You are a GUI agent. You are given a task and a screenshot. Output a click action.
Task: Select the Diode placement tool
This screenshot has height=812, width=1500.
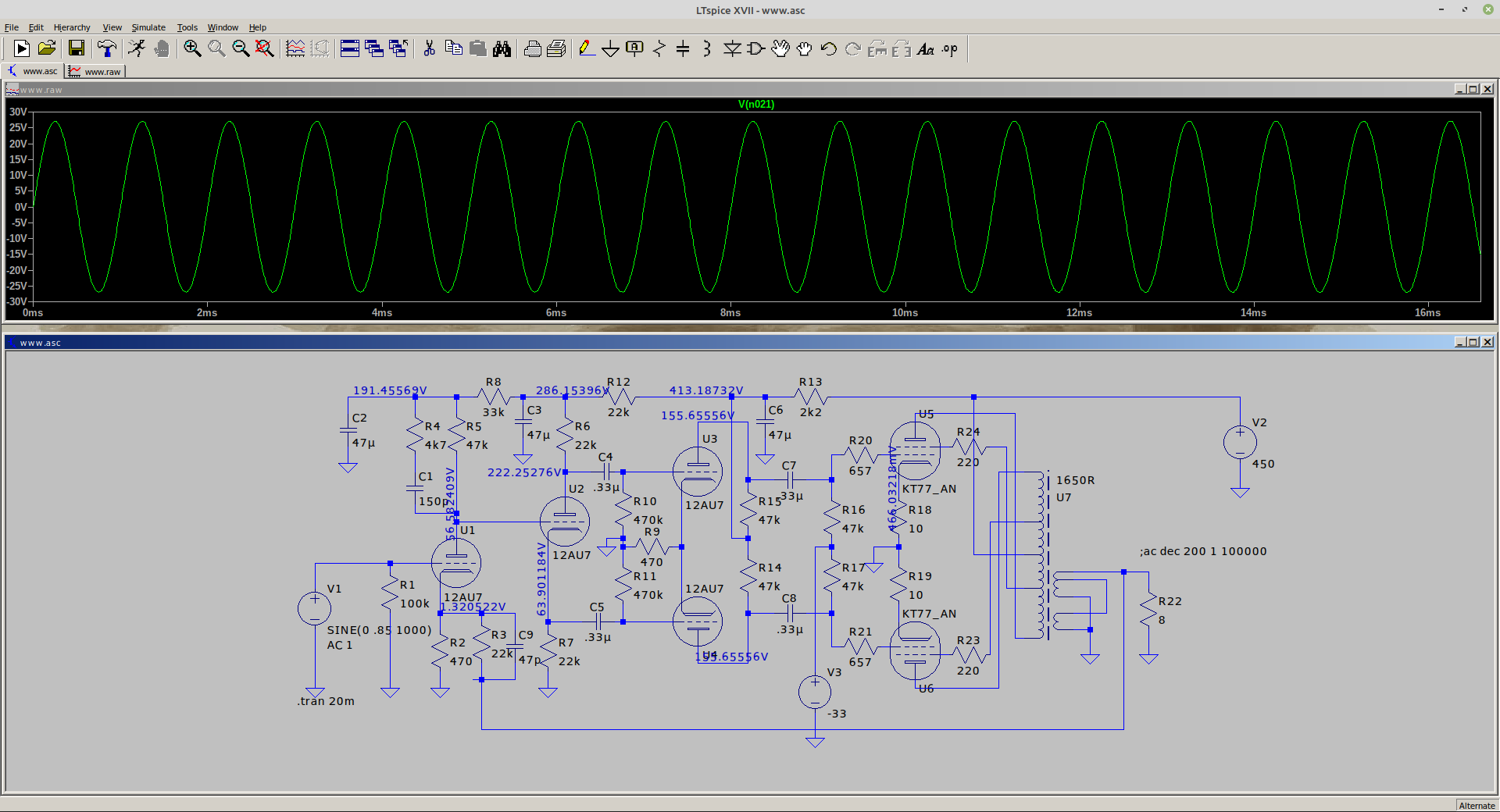pyautogui.click(x=732, y=48)
